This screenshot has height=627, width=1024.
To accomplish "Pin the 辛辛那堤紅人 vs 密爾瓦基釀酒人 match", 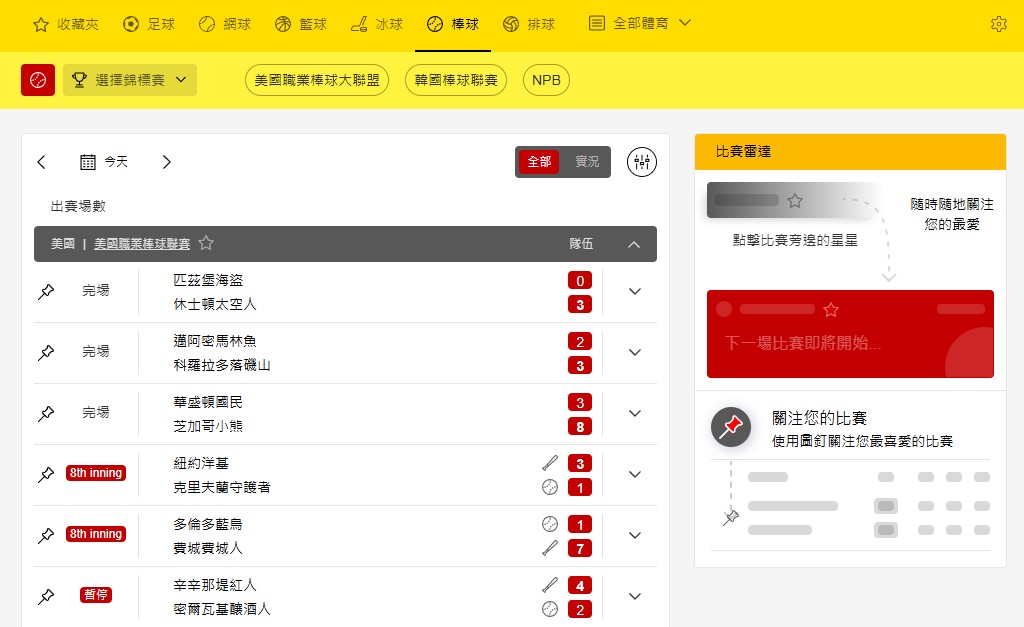I will (x=46, y=596).
